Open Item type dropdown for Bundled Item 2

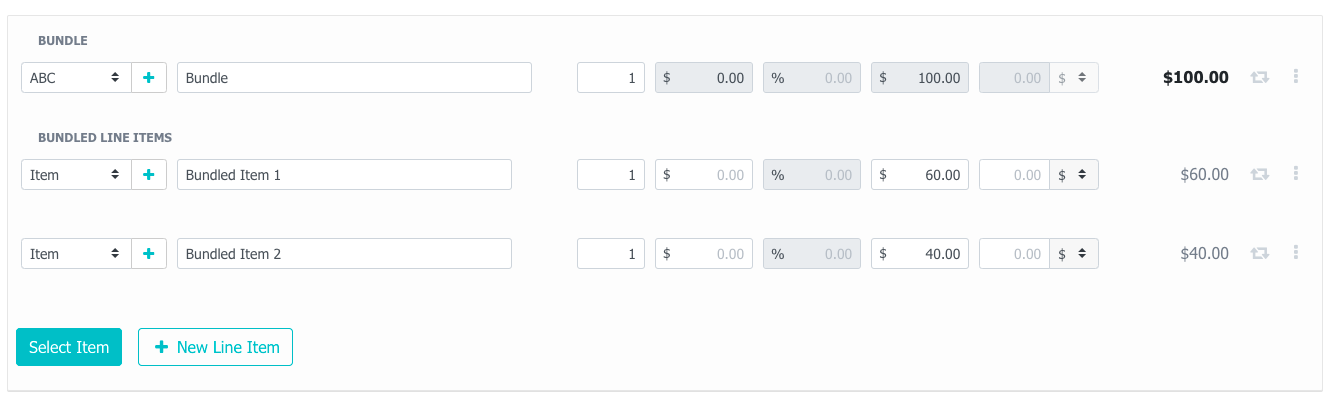pos(77,254)
